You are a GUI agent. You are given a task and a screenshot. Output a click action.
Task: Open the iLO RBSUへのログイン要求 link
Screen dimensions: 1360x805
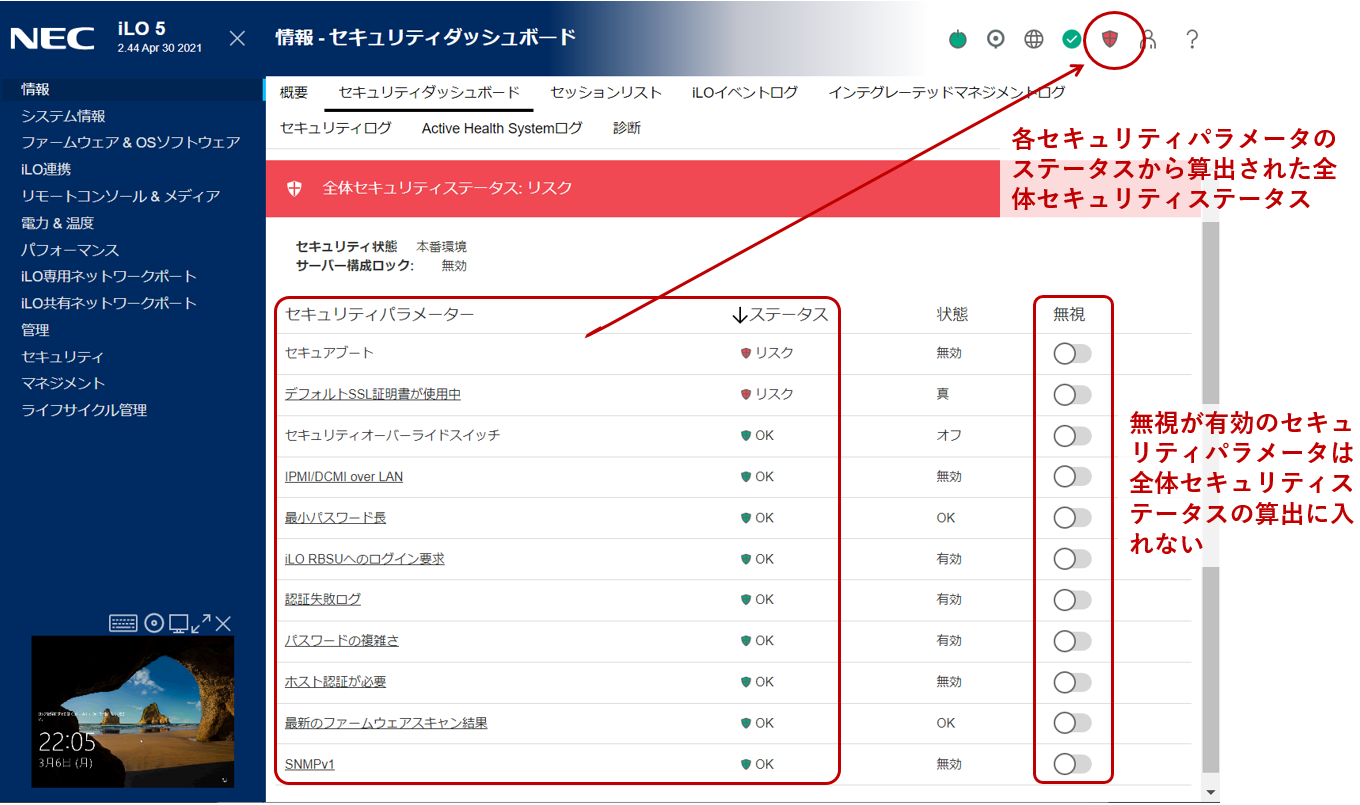click(x=365, y=559)
